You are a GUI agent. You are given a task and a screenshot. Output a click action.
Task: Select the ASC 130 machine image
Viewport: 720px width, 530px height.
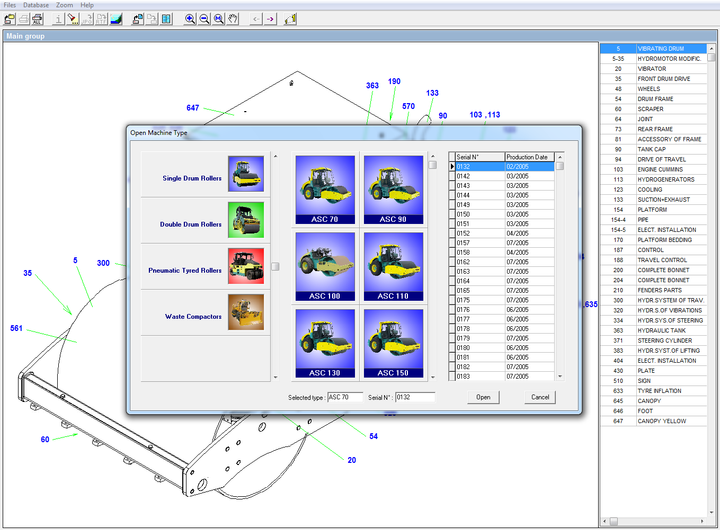pyautogui.click(x=325, y=343)
